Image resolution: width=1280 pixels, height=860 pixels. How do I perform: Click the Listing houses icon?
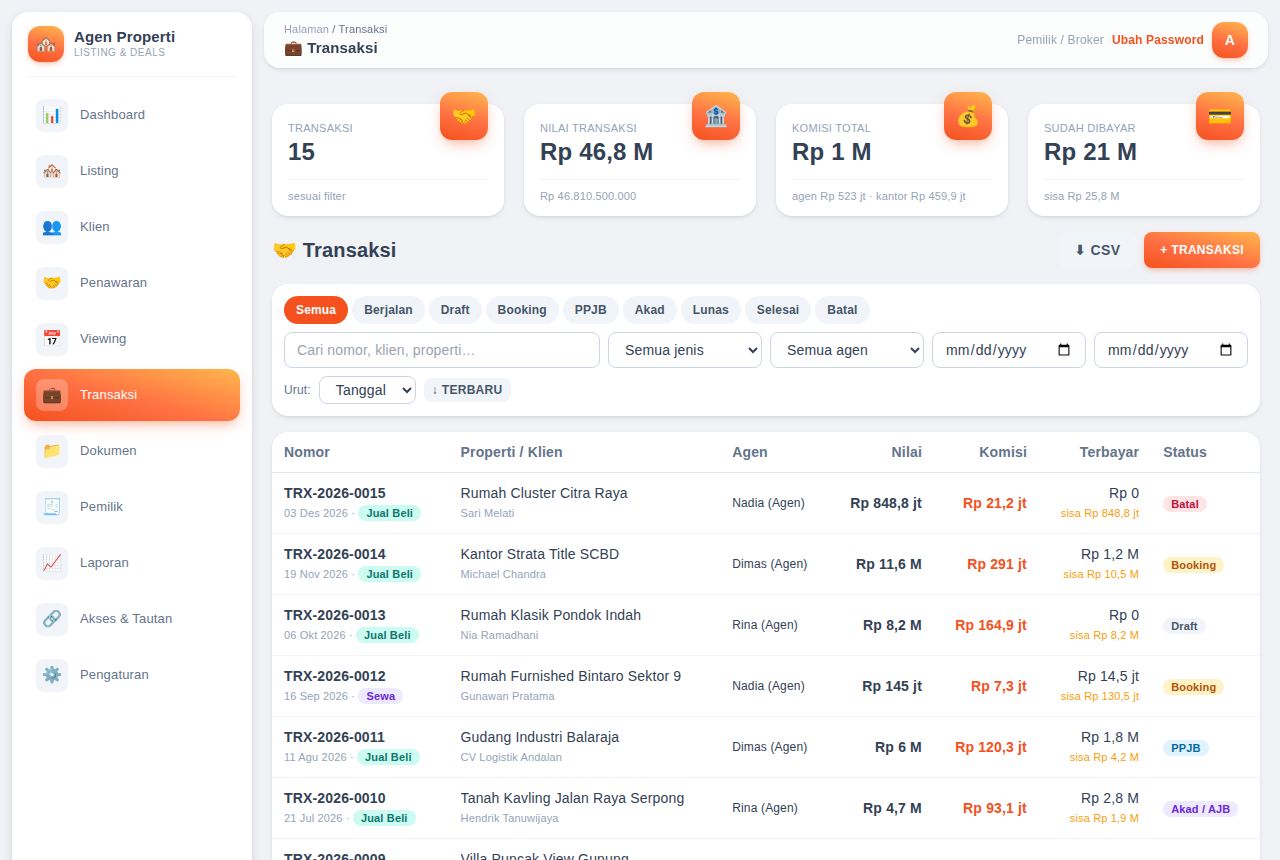click(52, 171)
